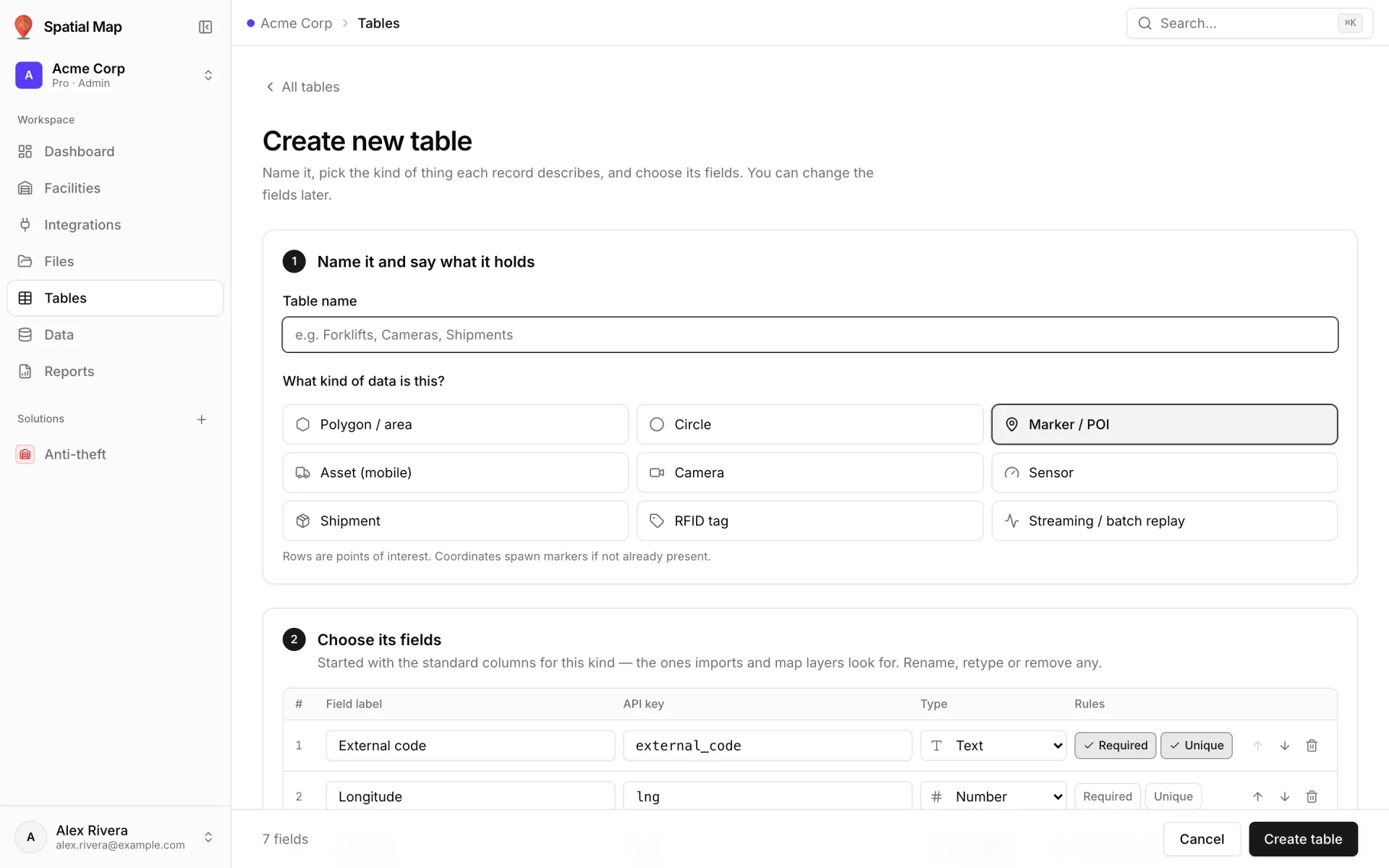The image size is (1389, 868).
Task: Enable Required rule for Longitude
Action: 1108,796
